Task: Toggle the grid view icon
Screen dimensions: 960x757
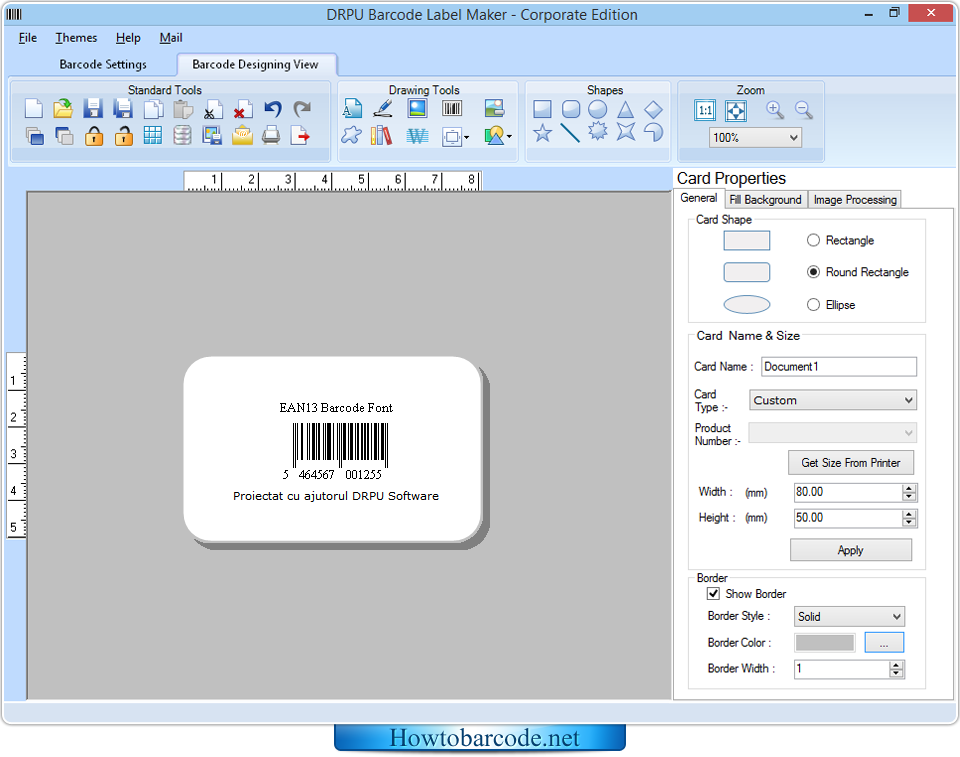Action: [153, 135]
